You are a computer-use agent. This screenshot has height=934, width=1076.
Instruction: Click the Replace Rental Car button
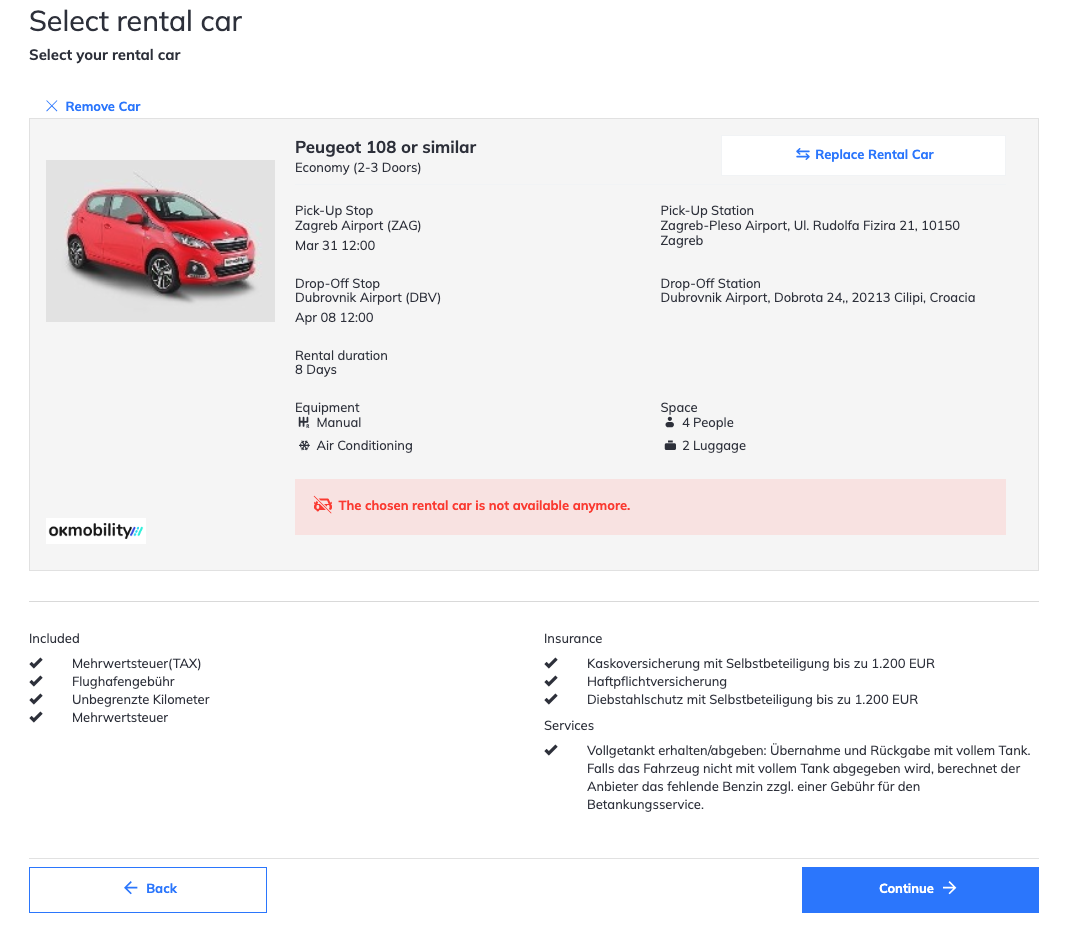coord(863,155)
